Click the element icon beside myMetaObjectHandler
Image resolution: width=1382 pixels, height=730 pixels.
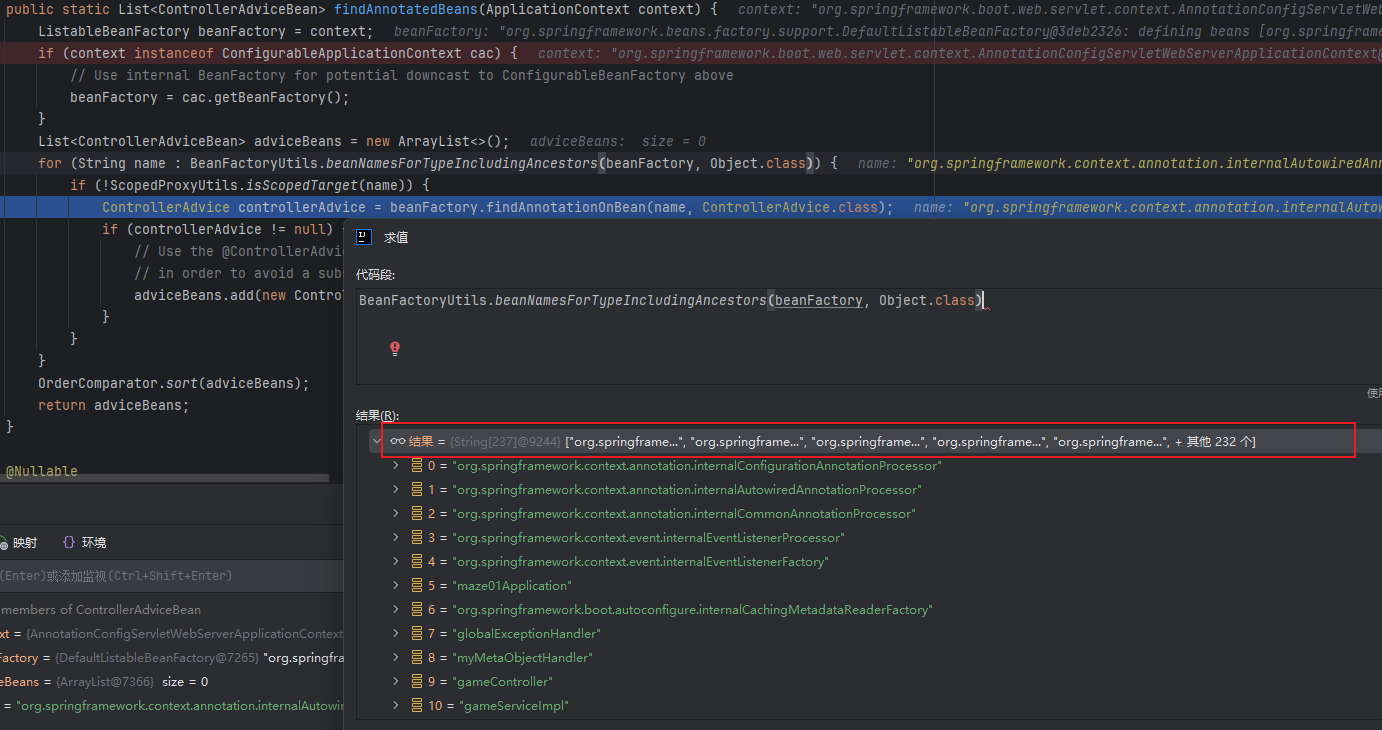click(417, 658)
